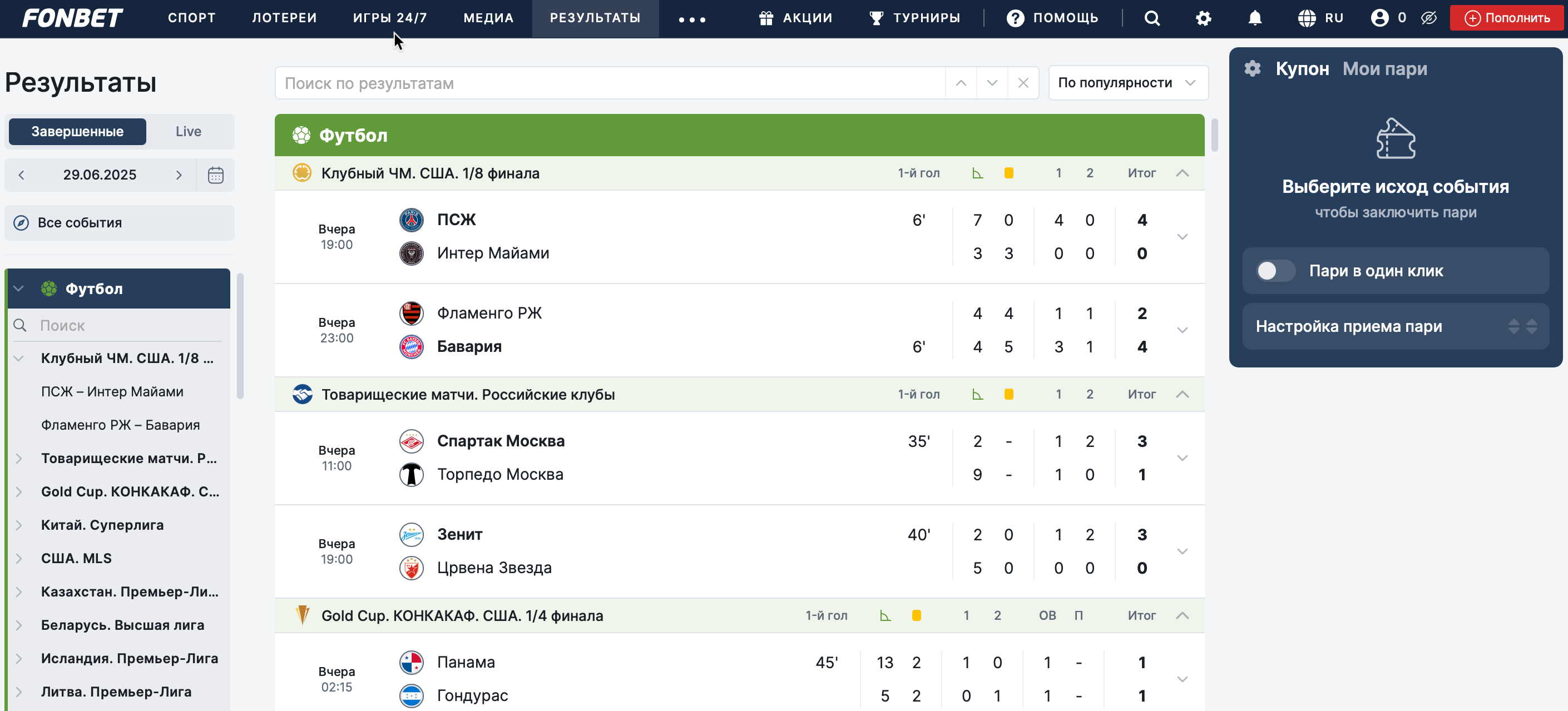
Task: Open the sort-by popularity dropdown
Action: 1127,83
